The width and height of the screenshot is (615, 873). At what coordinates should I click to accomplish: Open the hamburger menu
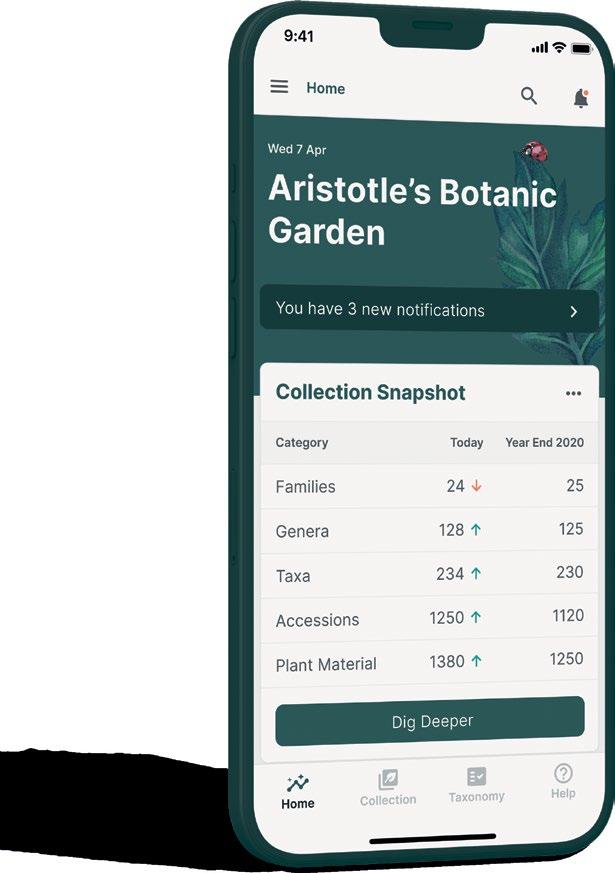click(x=279, y=87)
